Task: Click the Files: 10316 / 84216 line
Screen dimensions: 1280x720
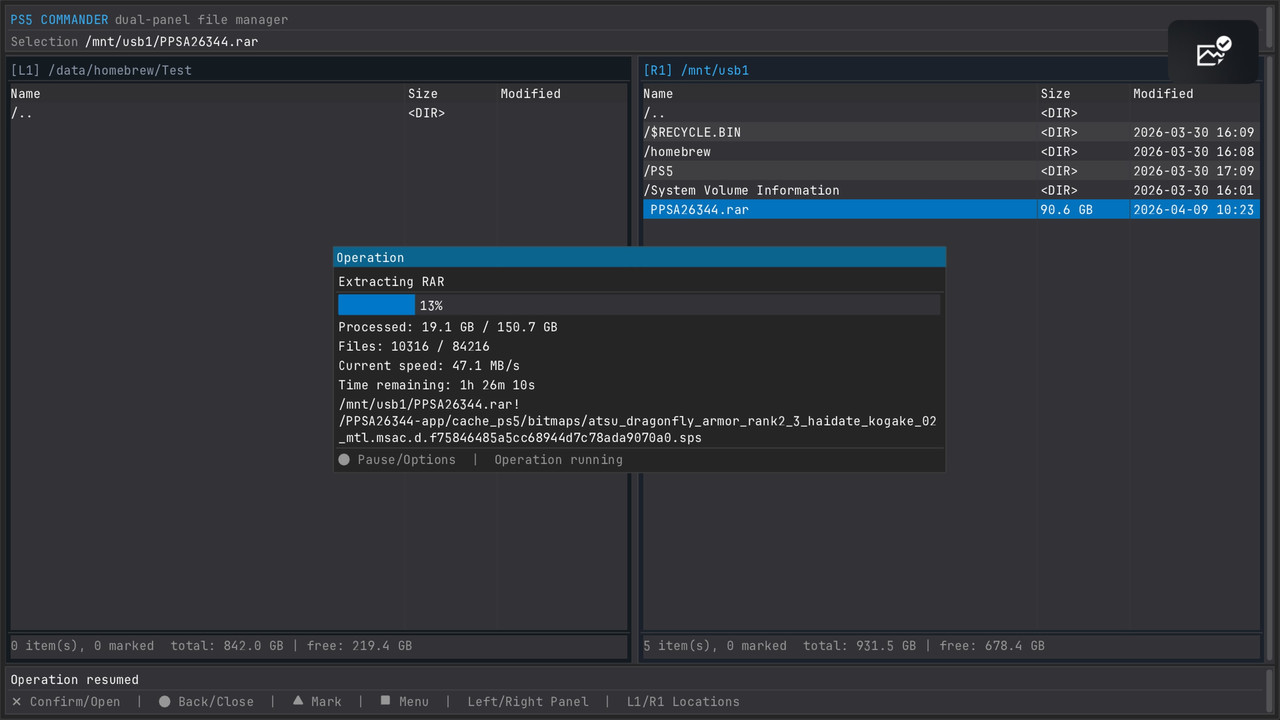Action: 414,346
